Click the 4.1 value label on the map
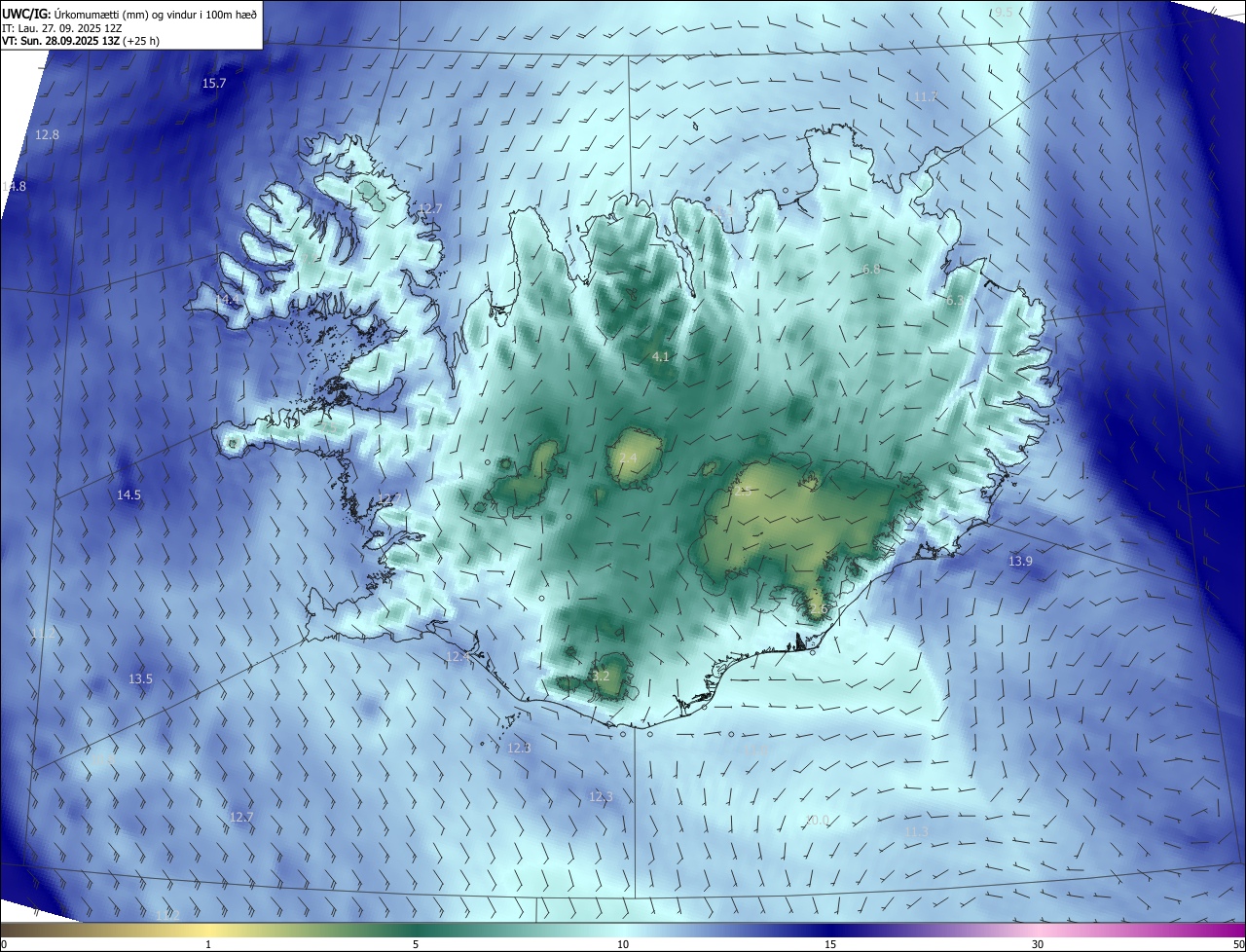The height and width of the screenshot is (952, 1246). [661, 357]
